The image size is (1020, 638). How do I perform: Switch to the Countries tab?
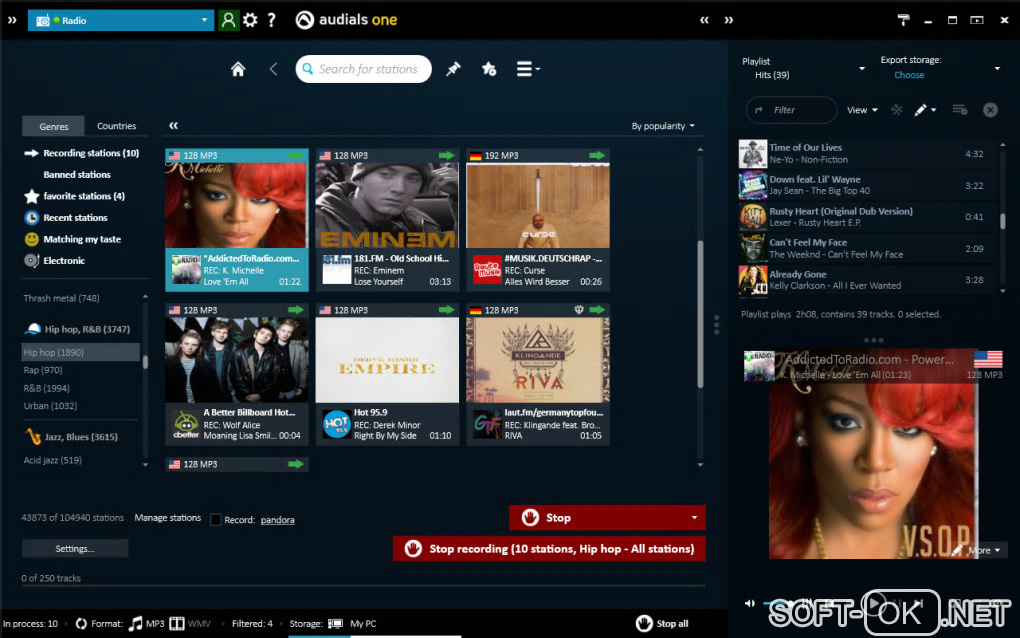tap(116, 126)
